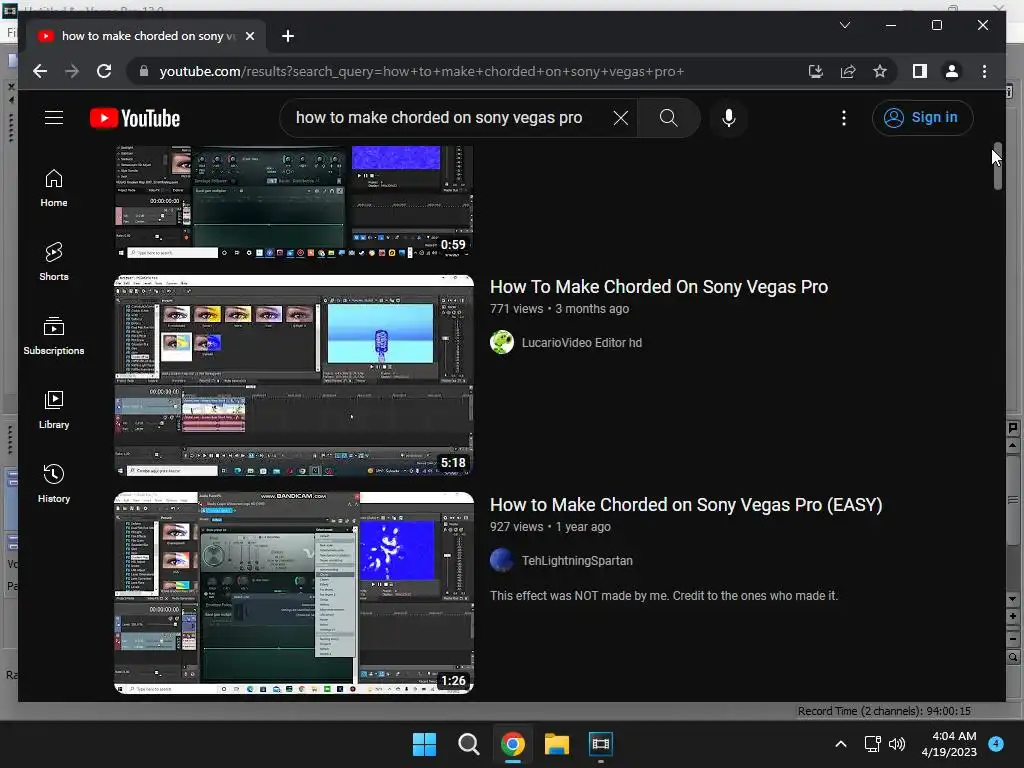Clear the search query with X
1024x768 pixels.
620,118
